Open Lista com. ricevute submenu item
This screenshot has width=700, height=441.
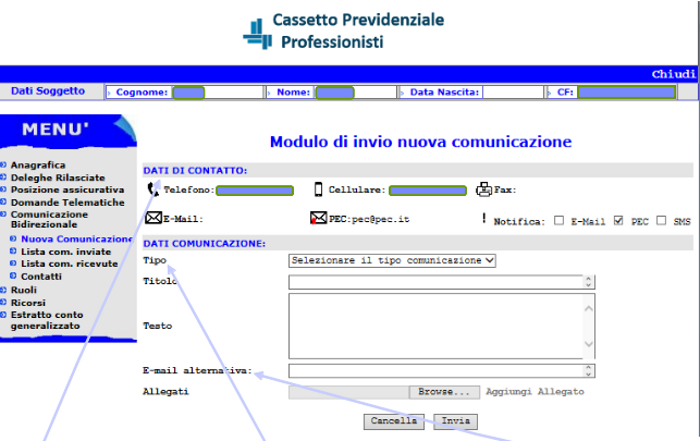coord(69,263)
